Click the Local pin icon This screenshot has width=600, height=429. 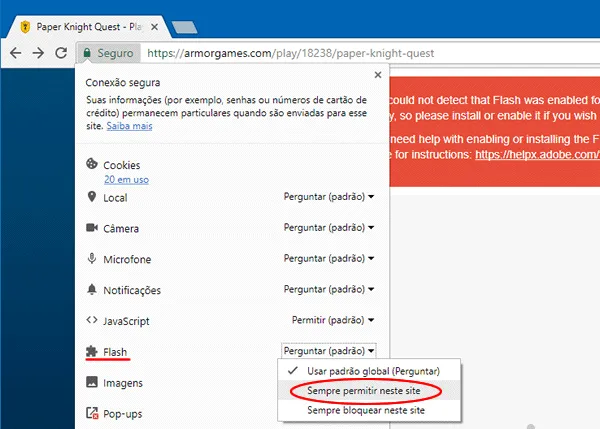(92, 197)
